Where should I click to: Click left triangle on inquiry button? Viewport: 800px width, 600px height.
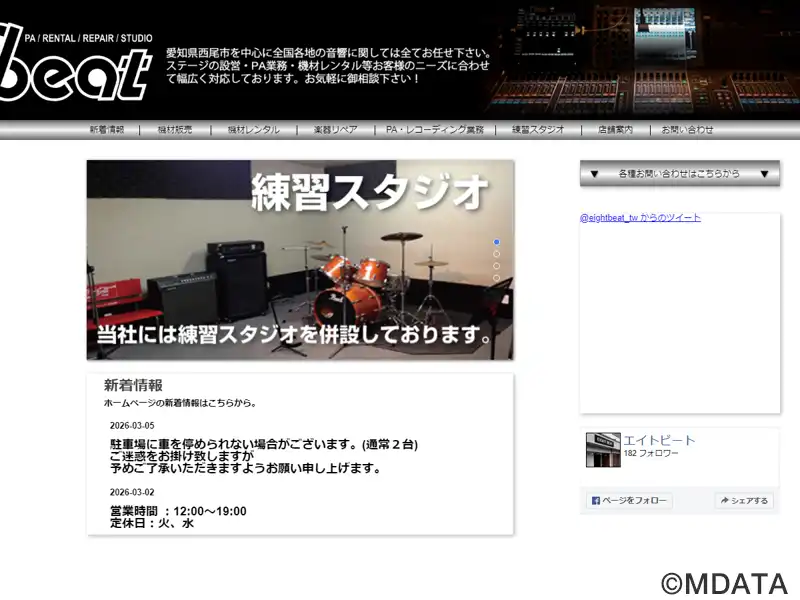(x=594, y=174)
